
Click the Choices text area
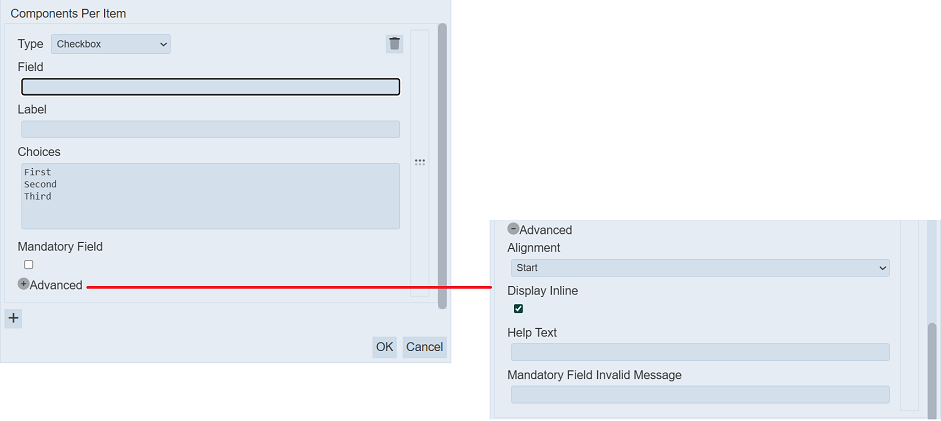(x=210, y=196)
